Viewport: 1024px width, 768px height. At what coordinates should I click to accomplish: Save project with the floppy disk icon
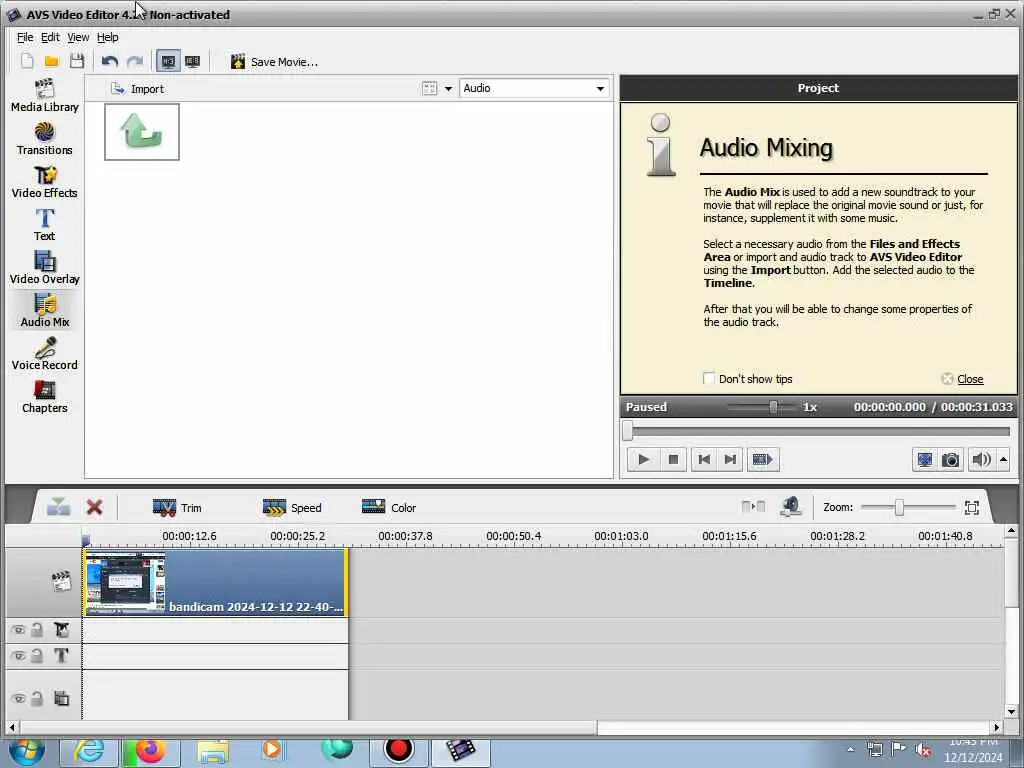click(76, 61)
